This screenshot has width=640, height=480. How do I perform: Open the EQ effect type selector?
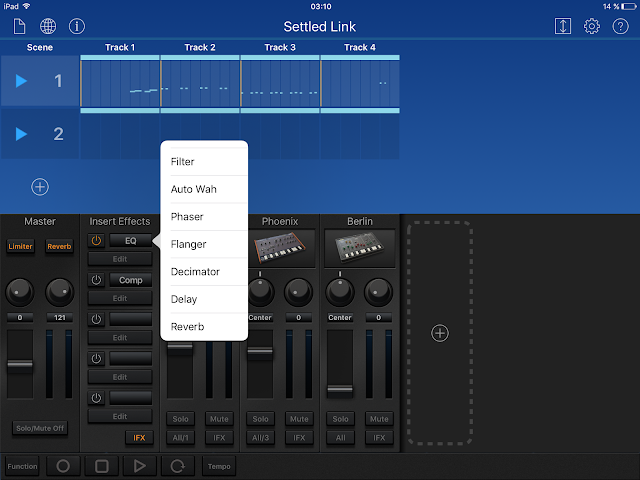pyautogui.click(x=131, y=241)
